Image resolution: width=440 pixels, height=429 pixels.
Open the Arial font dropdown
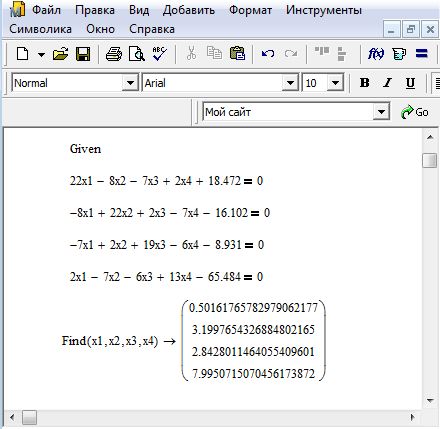point(290,83)
